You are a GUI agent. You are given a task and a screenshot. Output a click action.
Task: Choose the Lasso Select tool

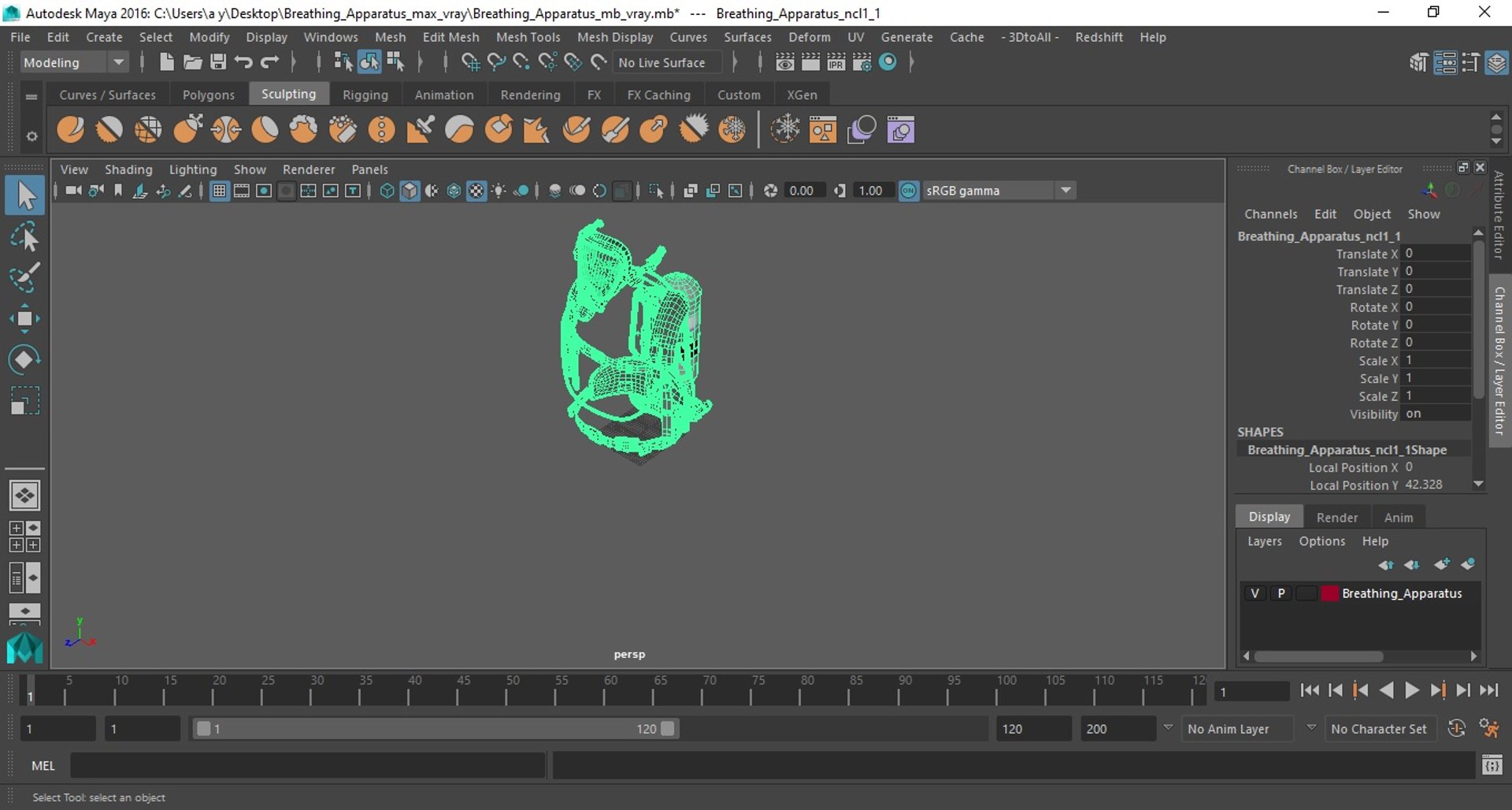[24, 237]
